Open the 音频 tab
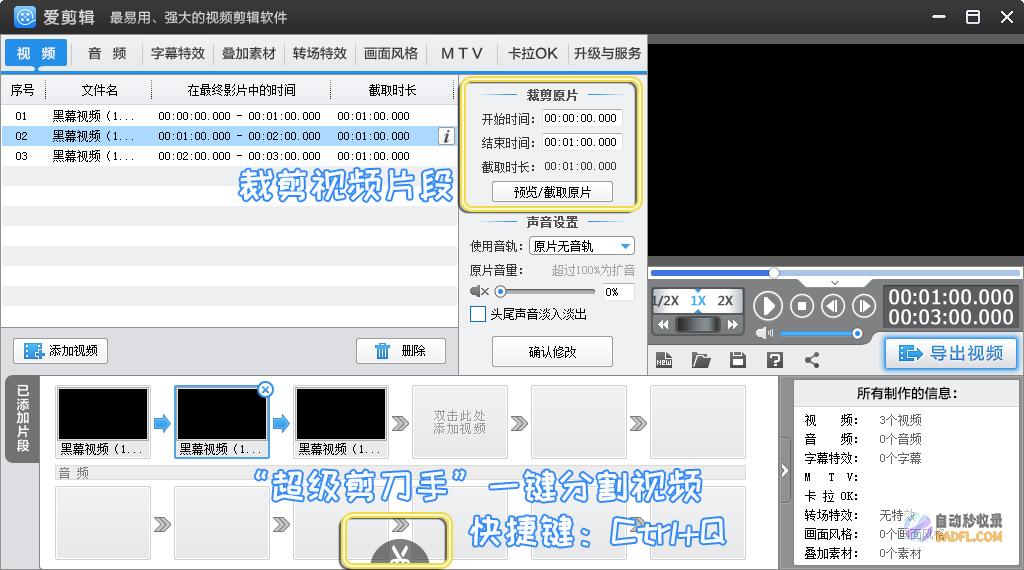This screenshot has width=1024, height=570. click(107, 54)
